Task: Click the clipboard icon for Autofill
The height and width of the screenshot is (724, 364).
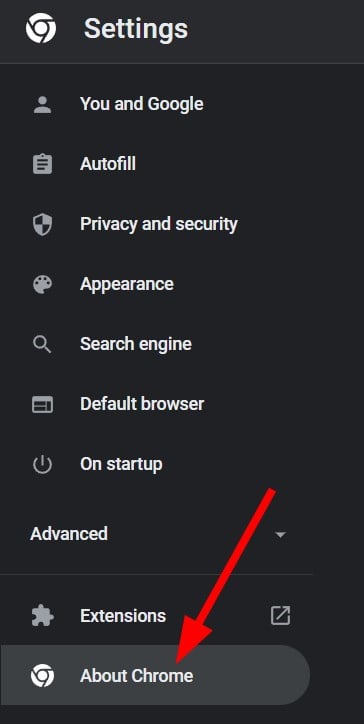Action: pos(42,164)
